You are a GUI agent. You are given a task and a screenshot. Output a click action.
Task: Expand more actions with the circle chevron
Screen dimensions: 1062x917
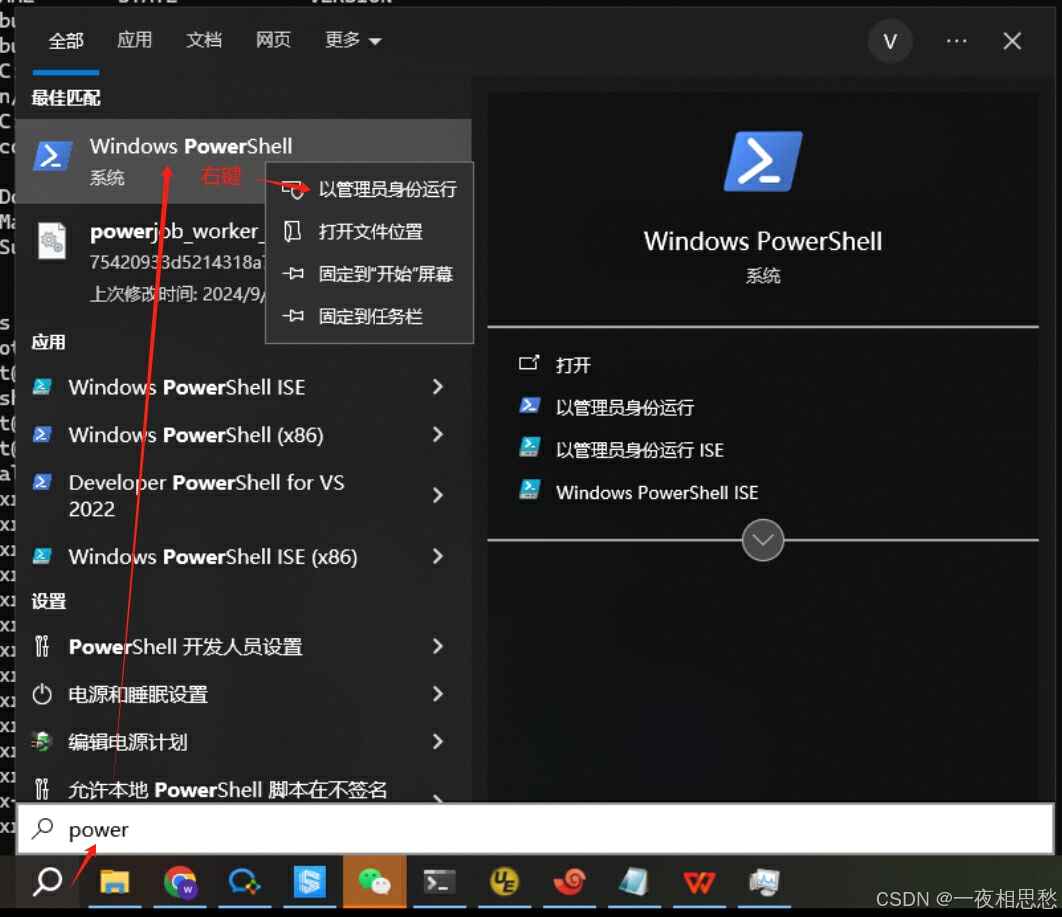[763, 540]
